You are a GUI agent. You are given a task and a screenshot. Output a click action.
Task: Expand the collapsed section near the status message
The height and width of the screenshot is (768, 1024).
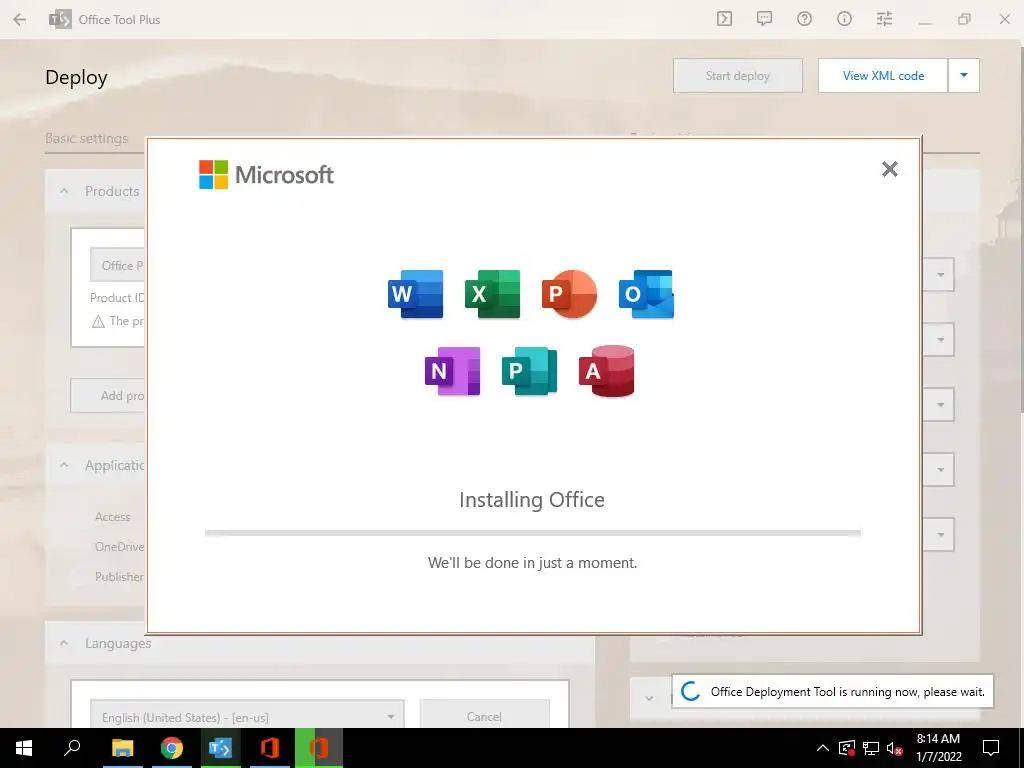coord(649,697)
